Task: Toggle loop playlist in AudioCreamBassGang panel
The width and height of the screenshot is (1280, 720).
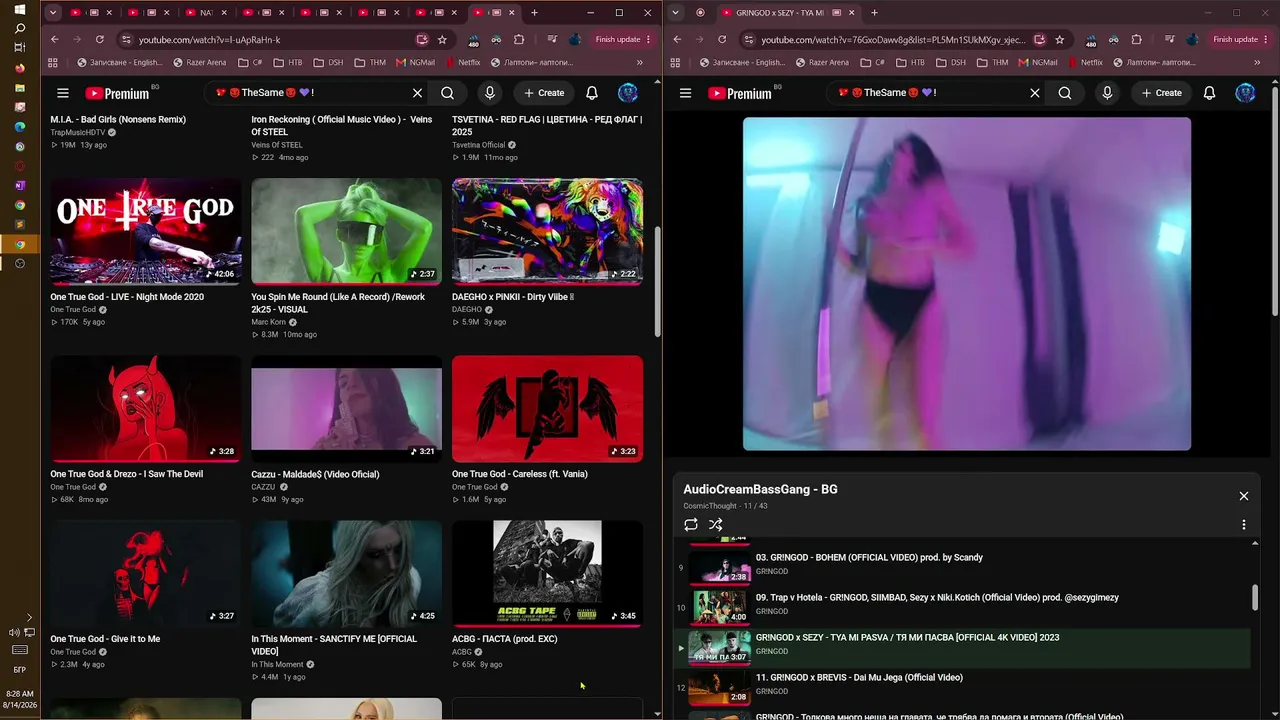Action: [x=691, y=524]
